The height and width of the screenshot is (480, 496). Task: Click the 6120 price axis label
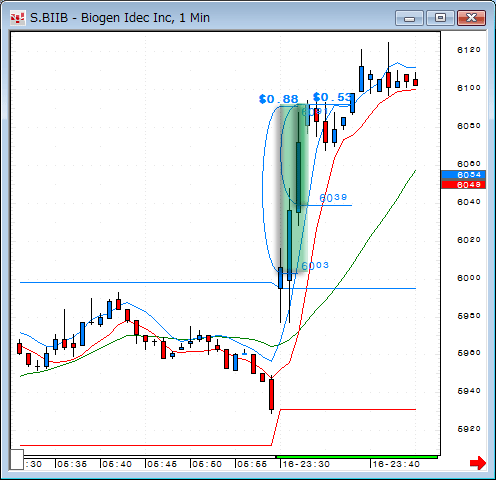click(469, 50)
